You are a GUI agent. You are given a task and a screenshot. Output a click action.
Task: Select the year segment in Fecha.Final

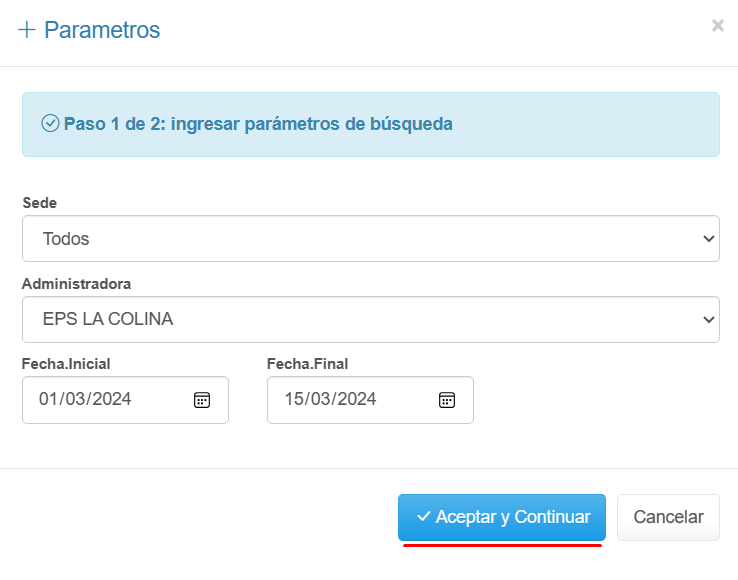coord(357,399)
